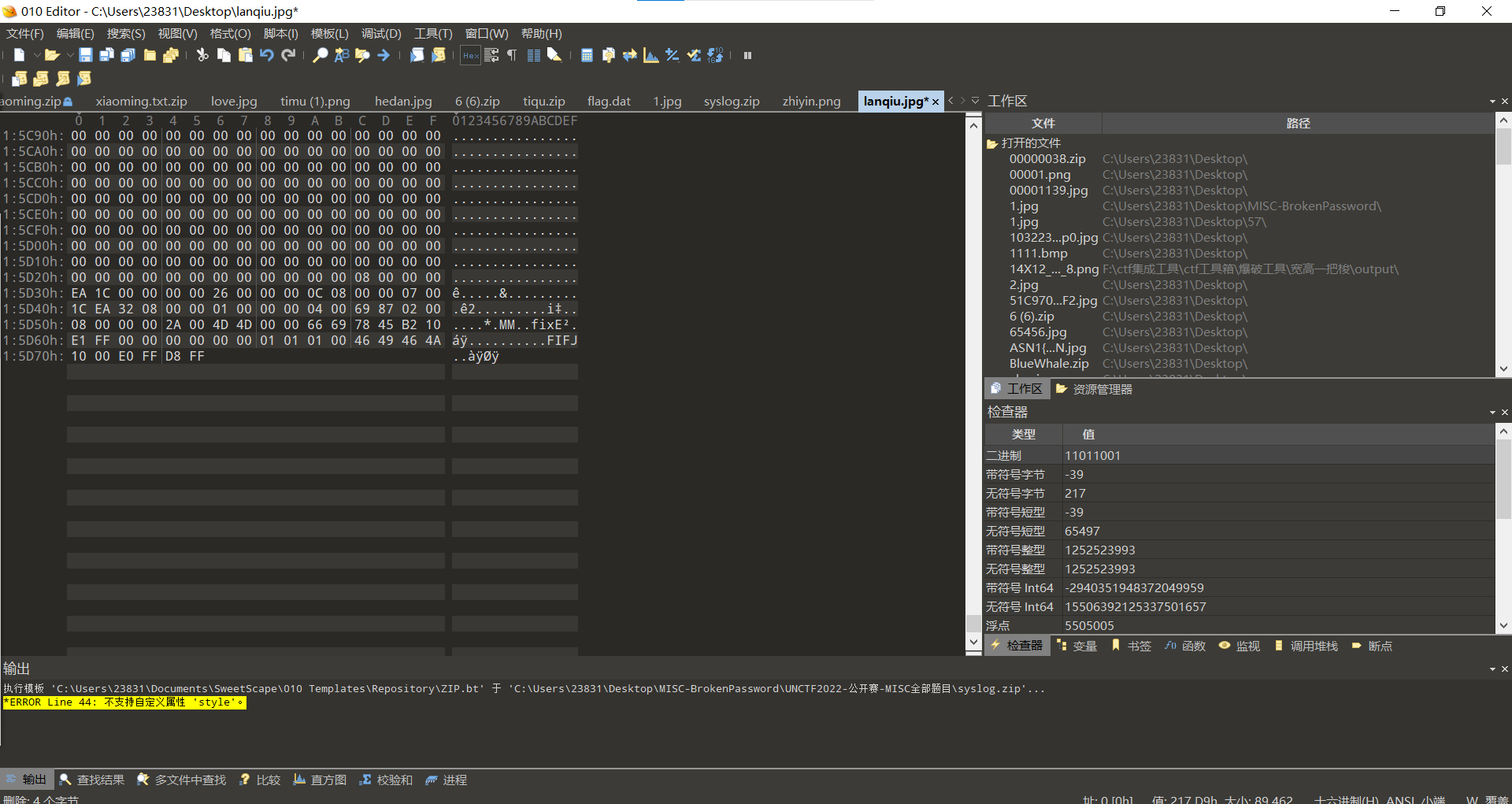Open dropdown arrow next to New file
Image resolution: width=1512 pixels, height=804 pixels.
pos(36,55)
